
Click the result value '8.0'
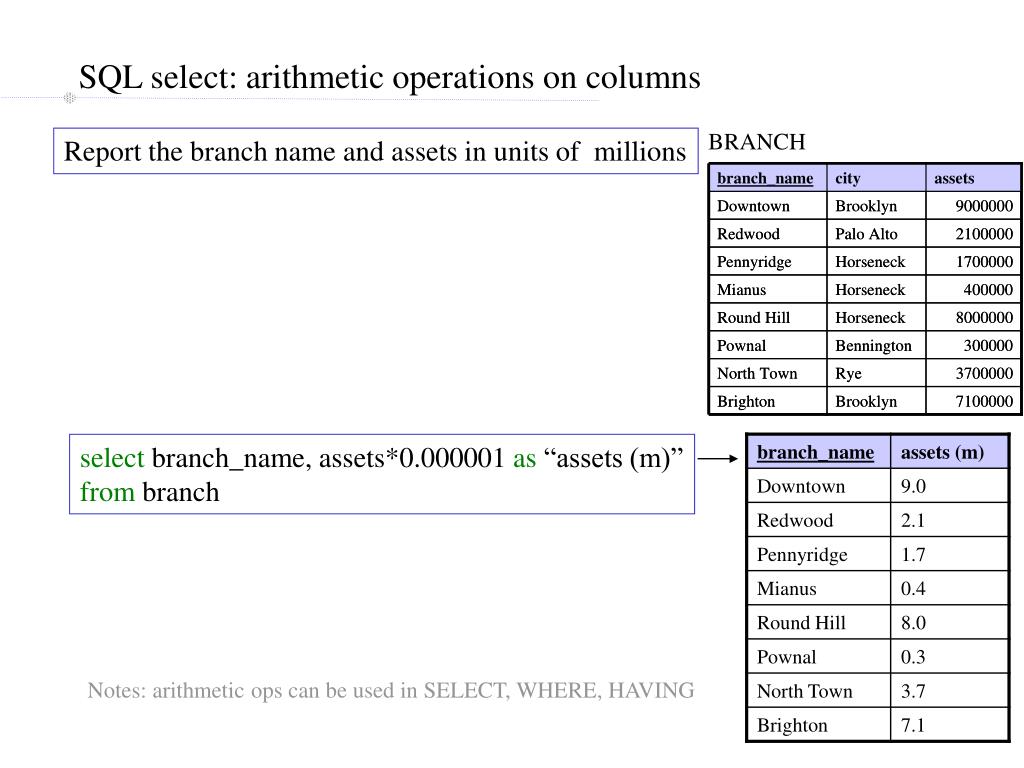coord(913,623)
